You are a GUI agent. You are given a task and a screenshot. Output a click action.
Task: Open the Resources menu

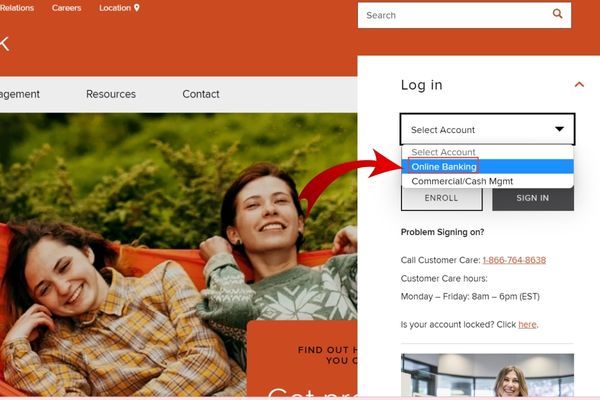(111, 94)
